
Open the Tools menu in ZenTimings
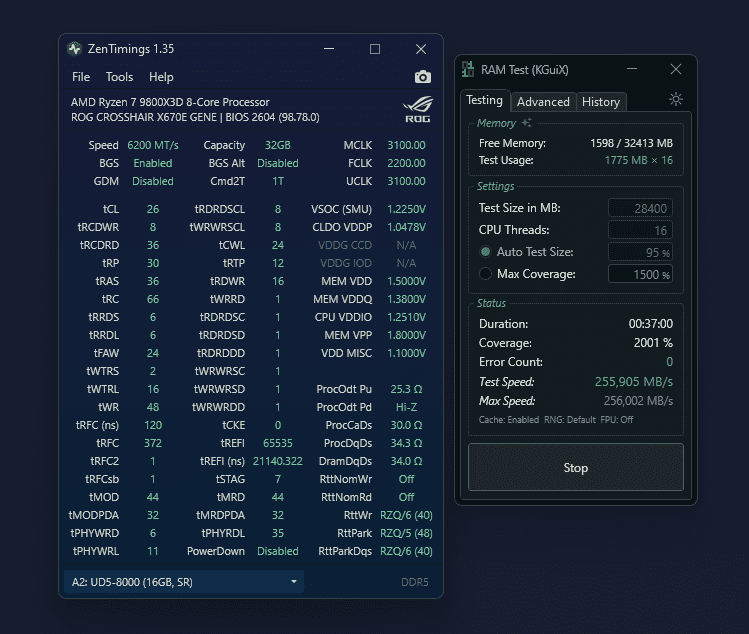pyautogui.click(x=119, y=77)
